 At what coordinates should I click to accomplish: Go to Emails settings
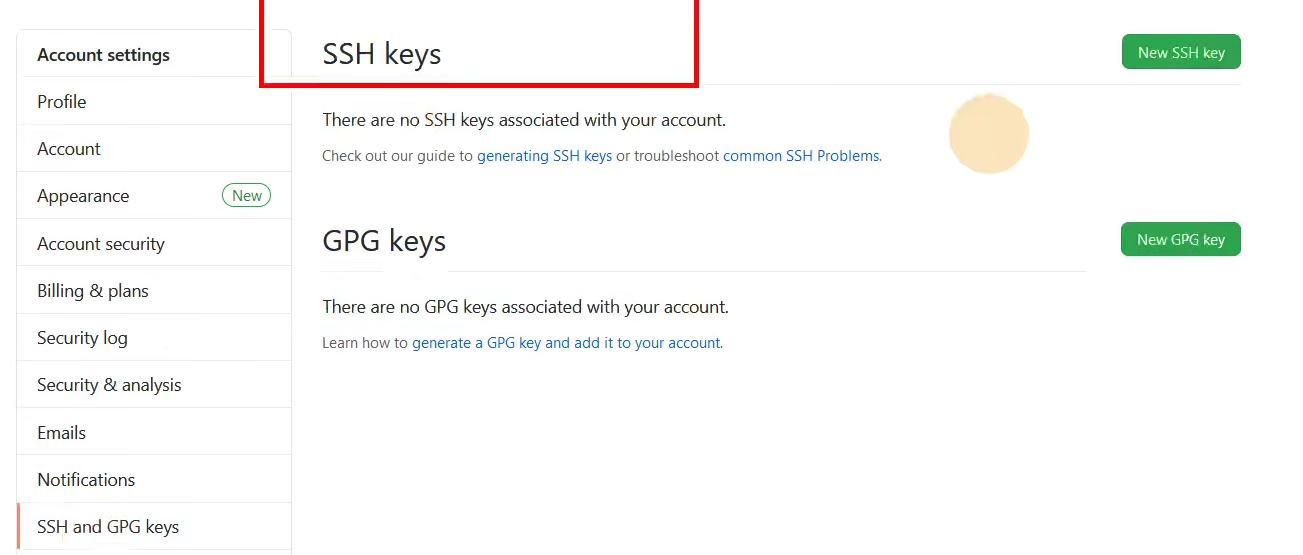pos(62,433)
